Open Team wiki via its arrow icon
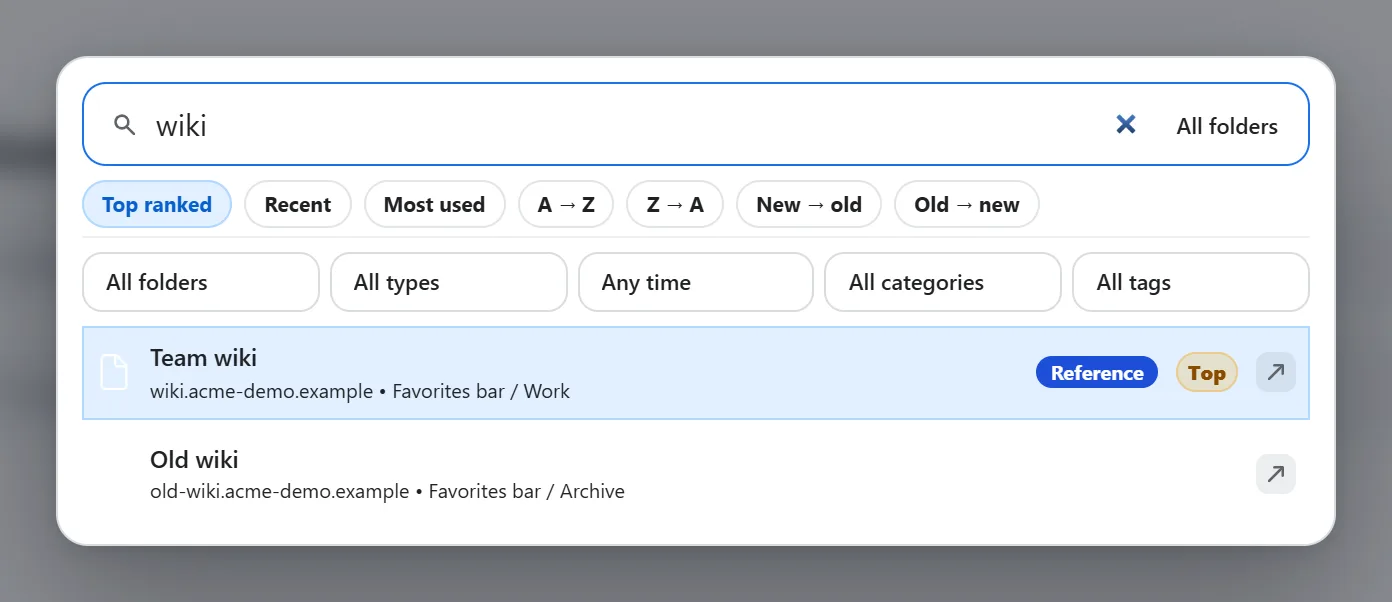The image size is (1392, 602). (1276, 373)
